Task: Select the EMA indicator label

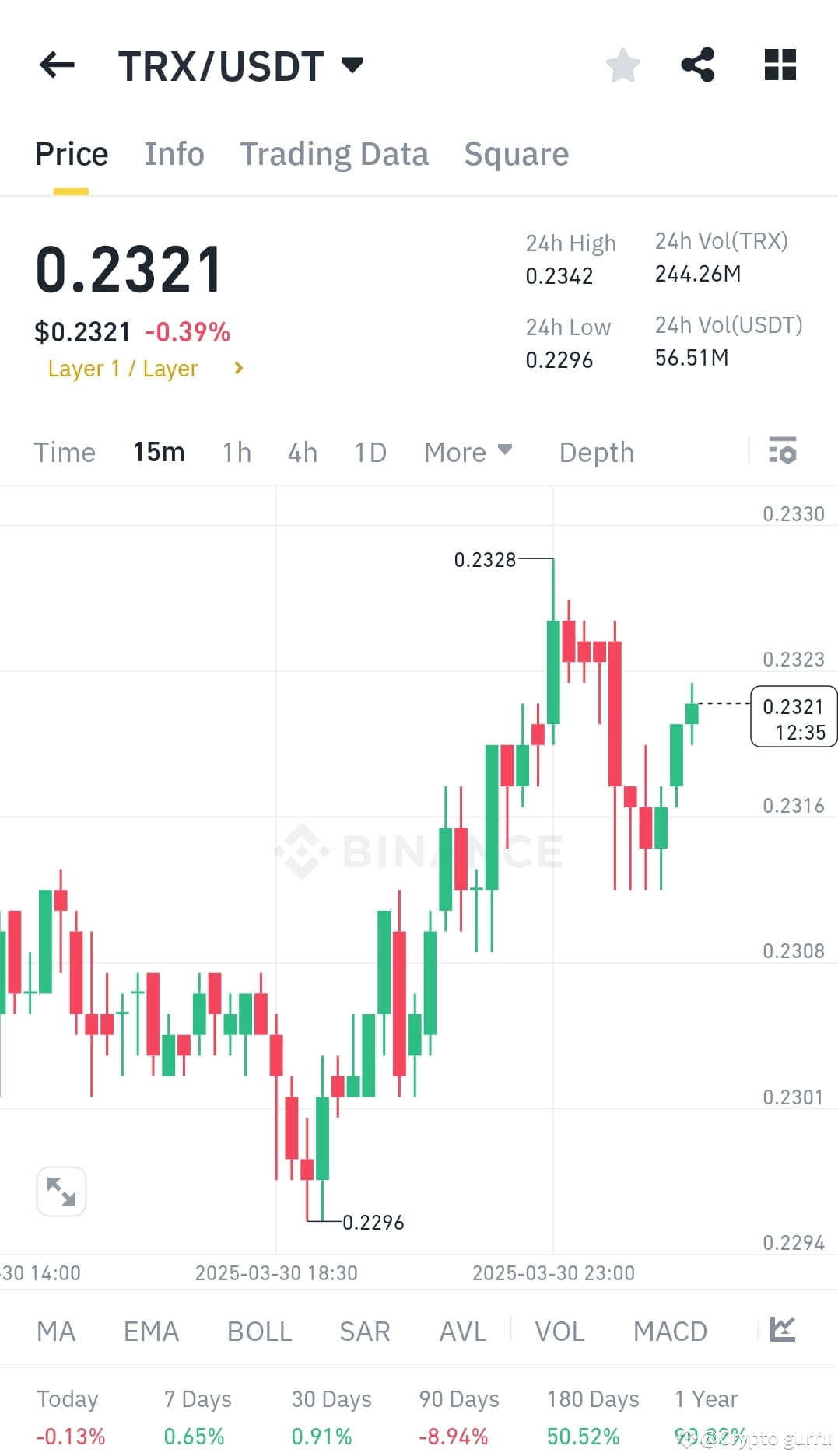Action: [x=151, y=1331]
